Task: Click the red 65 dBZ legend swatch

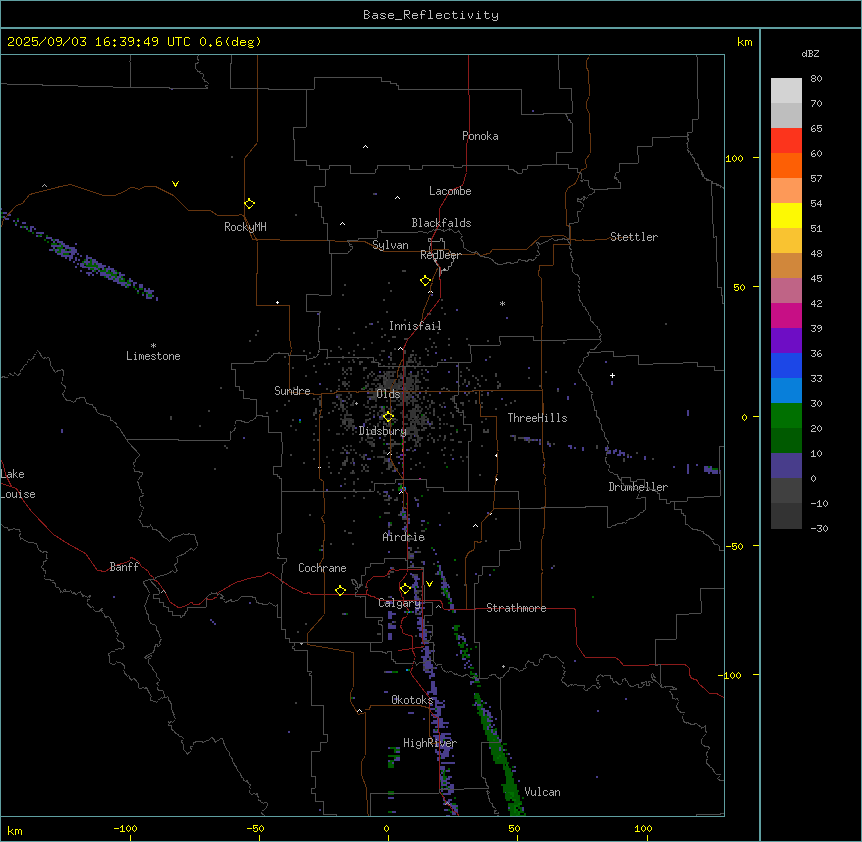Action: [786, 141]
